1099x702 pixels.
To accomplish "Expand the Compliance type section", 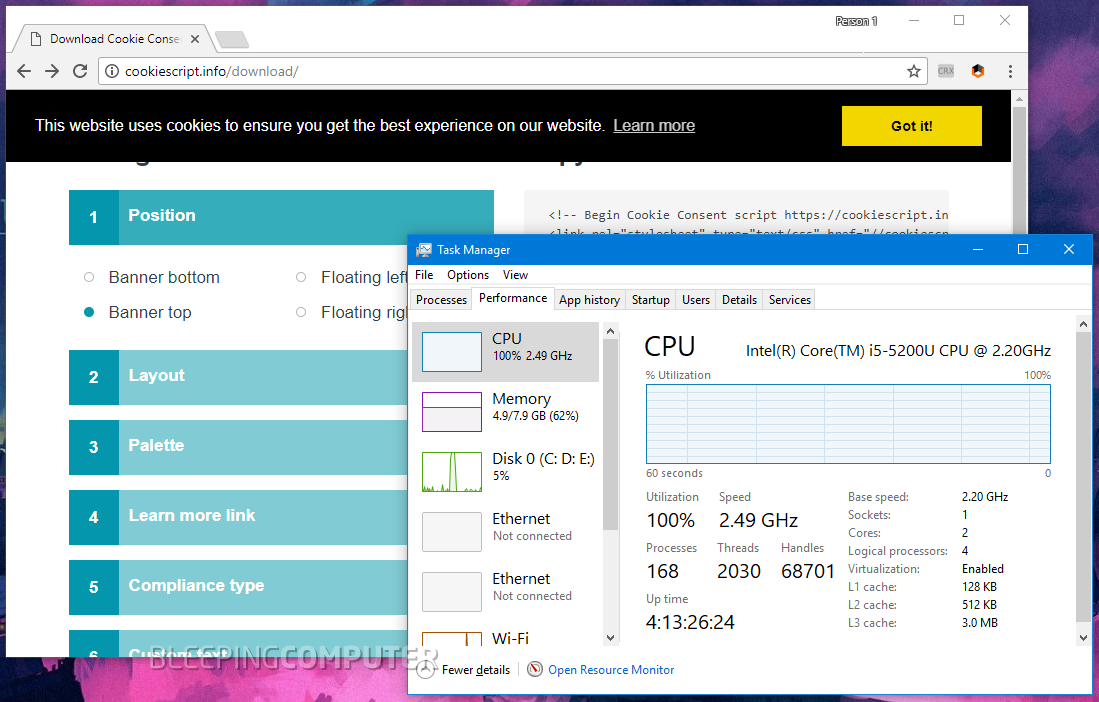I will [238, 587].
